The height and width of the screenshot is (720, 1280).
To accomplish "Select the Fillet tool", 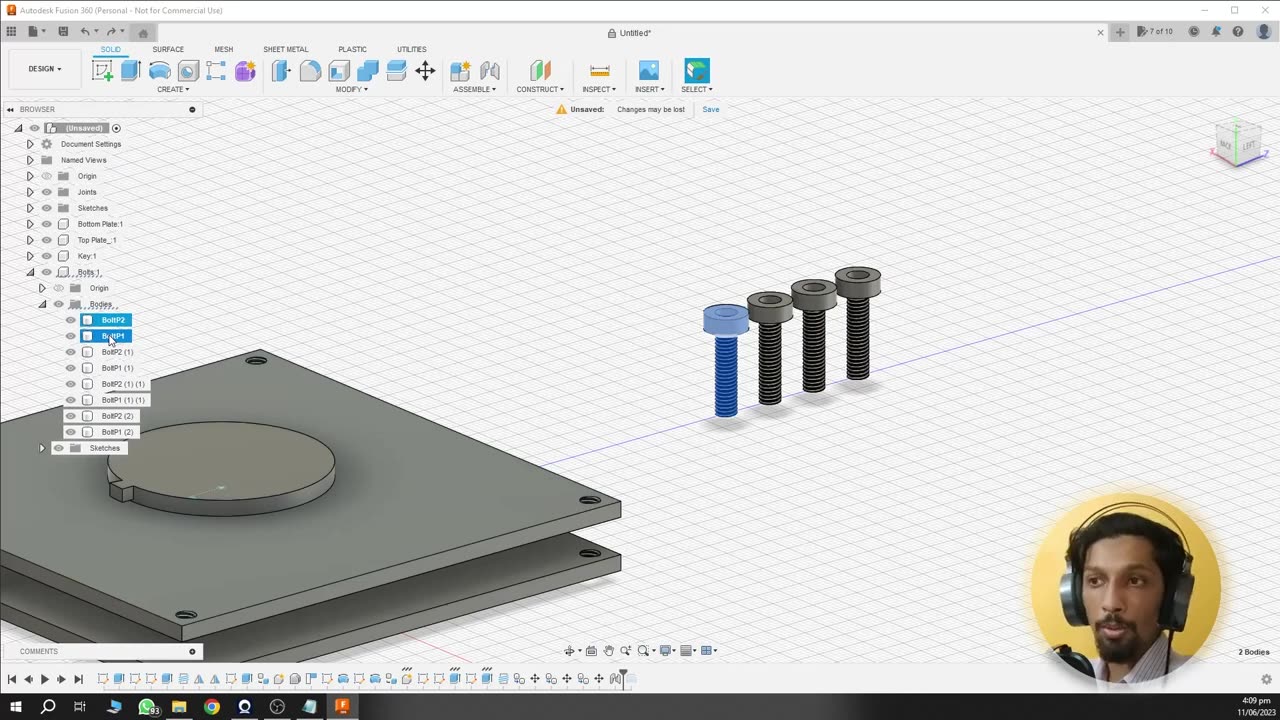I will pyautogui.click(x=310, y=70).
